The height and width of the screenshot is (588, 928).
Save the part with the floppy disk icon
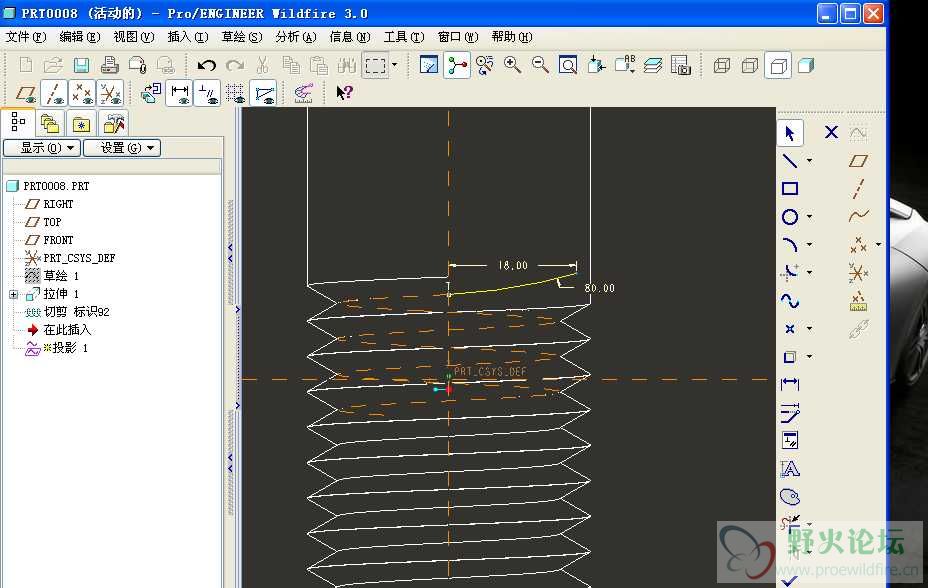(x=81, y=65)
